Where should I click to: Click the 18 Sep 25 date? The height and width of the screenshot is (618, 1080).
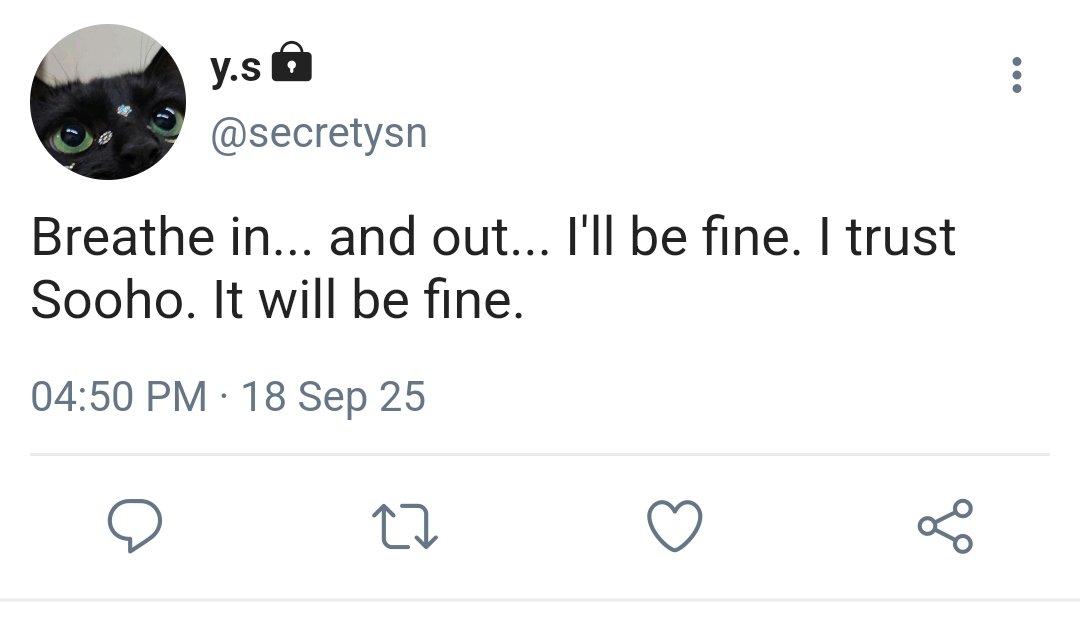point(334,397)
